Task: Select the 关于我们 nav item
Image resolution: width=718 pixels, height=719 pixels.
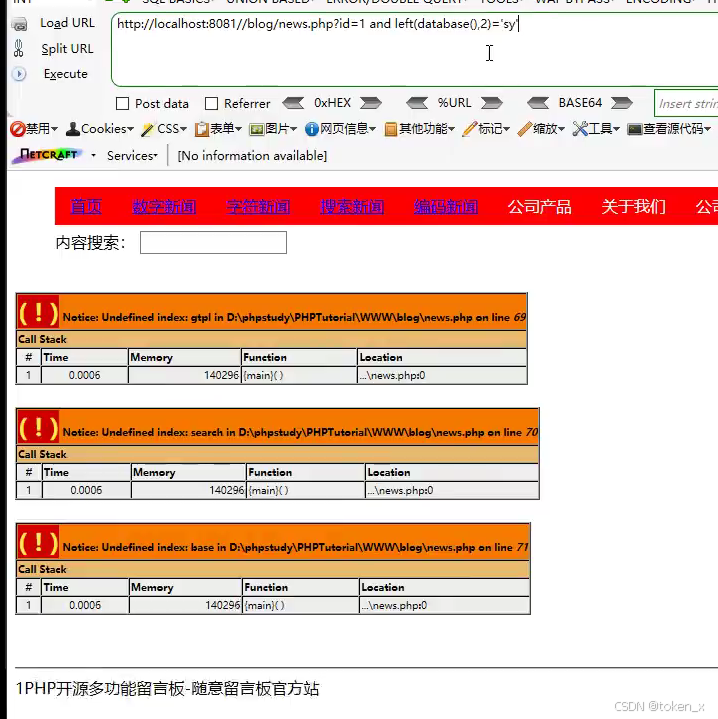Action: pyautogui.click(x=634, y=207)
